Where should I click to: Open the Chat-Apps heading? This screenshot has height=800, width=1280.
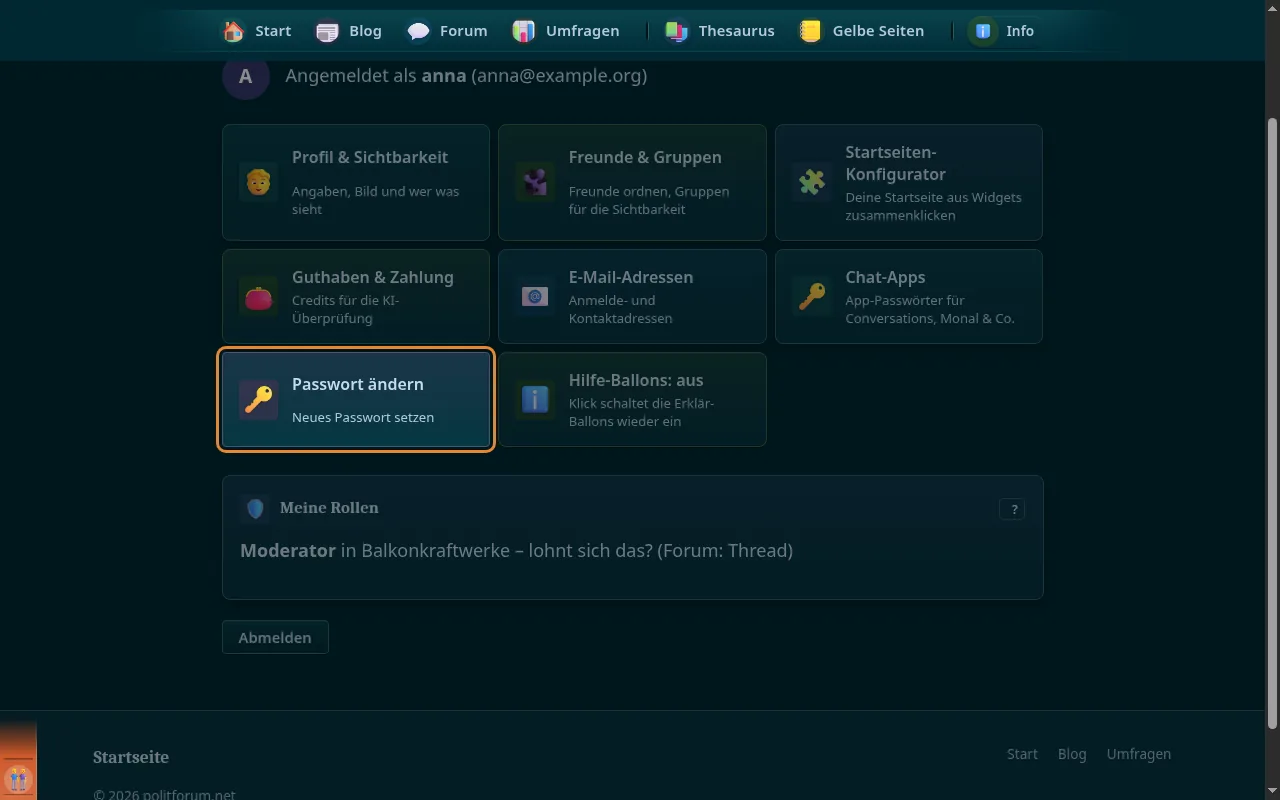[885, 277]
